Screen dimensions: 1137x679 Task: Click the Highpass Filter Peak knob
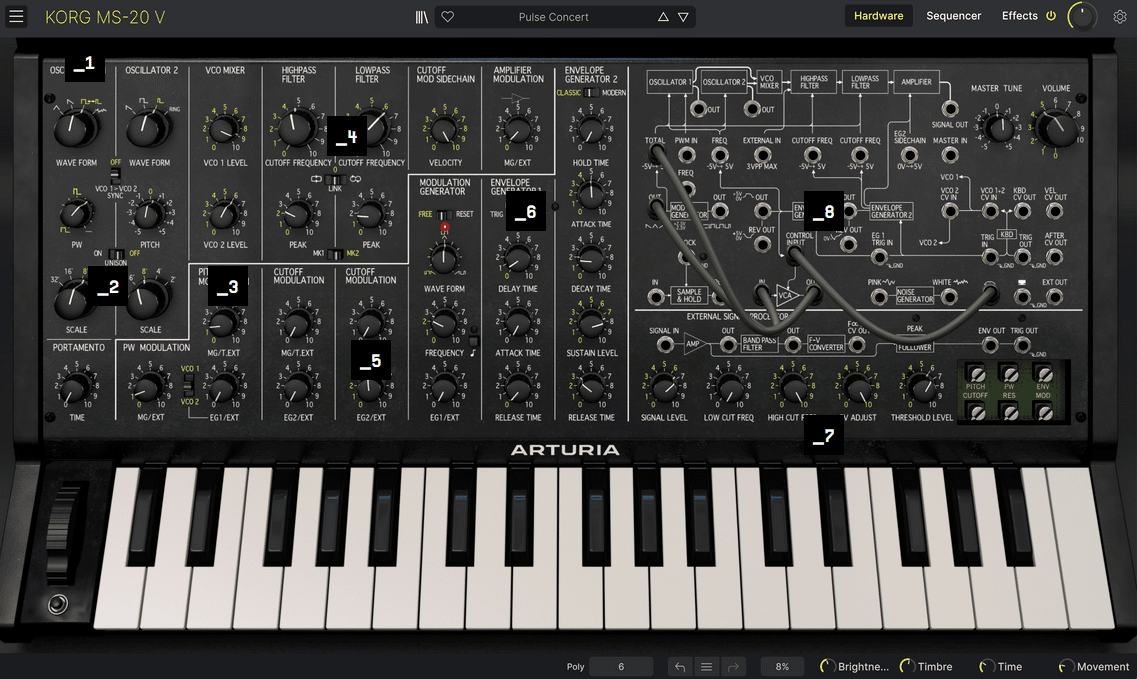[x=297, y=215]
